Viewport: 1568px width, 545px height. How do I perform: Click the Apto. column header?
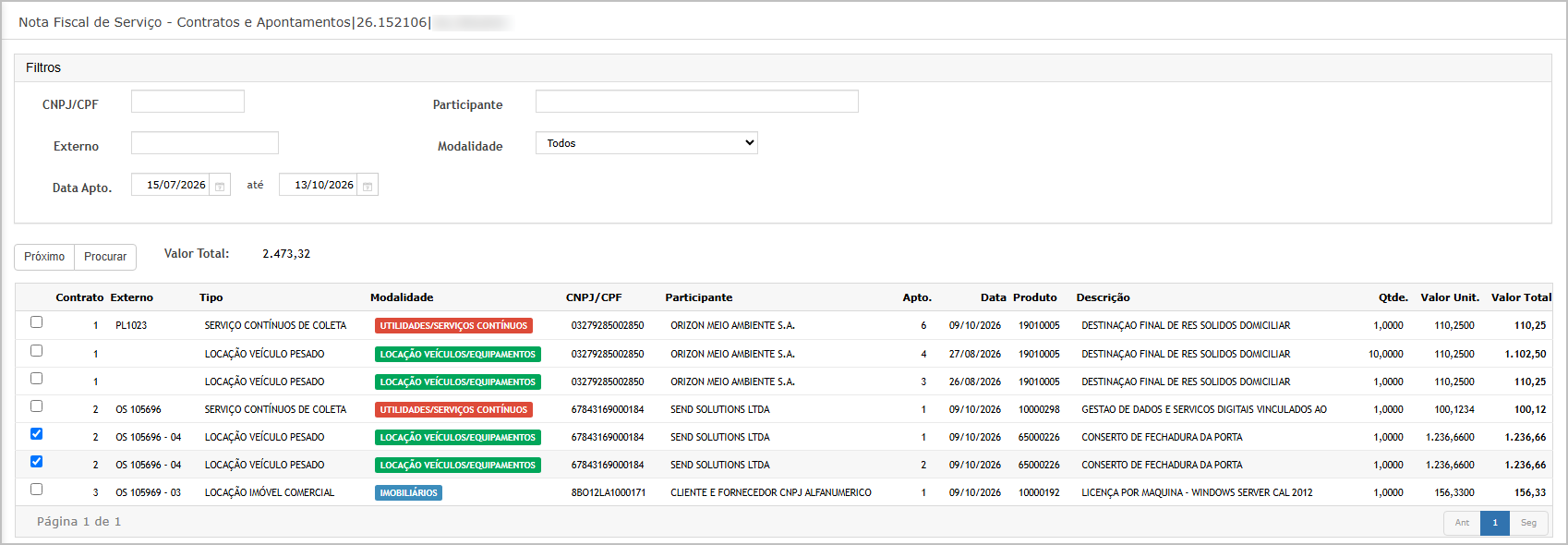pyautogui.click(x=917, y=297)
